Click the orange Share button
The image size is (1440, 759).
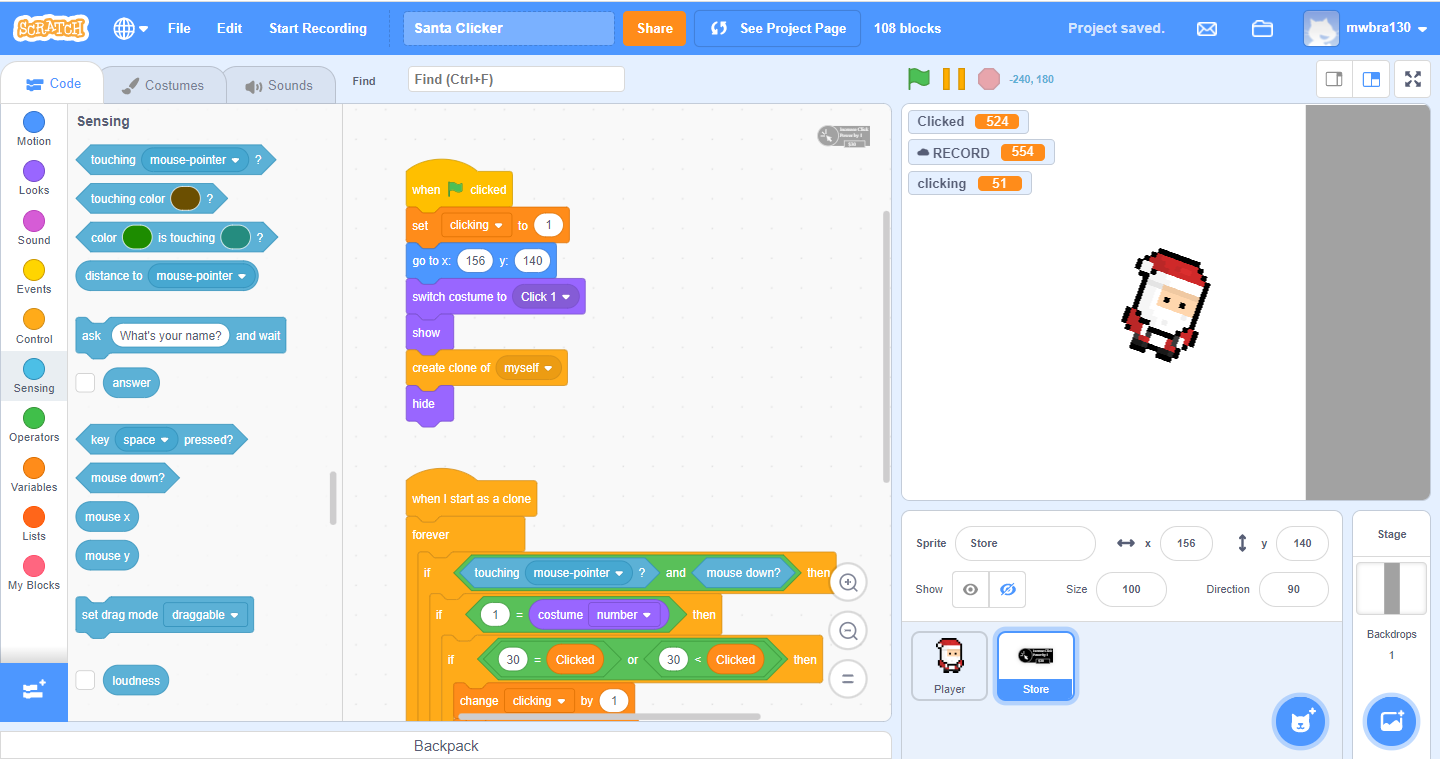[654, 28]
